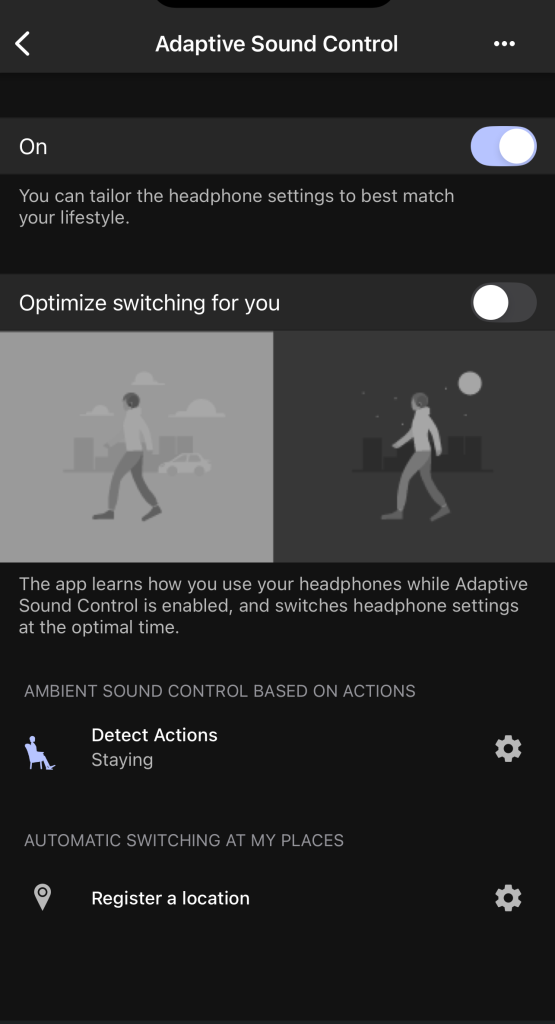Tap the Staying status text
555x1024 pixels.
click(x=122, y=760)
